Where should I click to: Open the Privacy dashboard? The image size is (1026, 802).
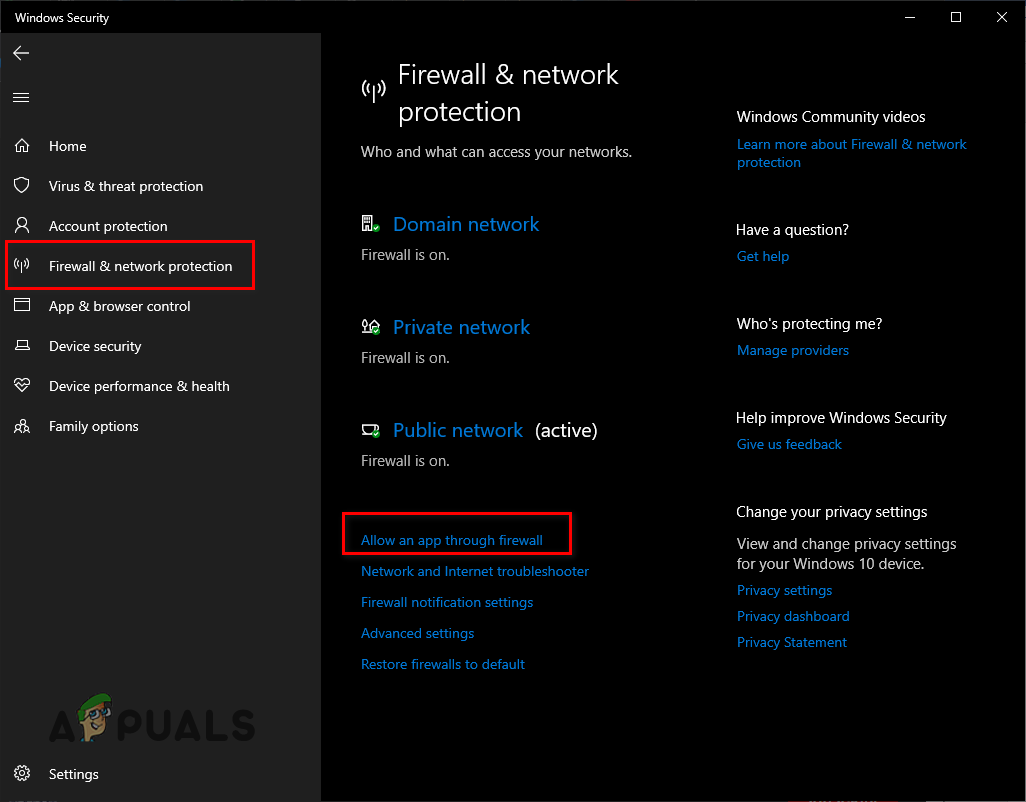click(793, 616)
